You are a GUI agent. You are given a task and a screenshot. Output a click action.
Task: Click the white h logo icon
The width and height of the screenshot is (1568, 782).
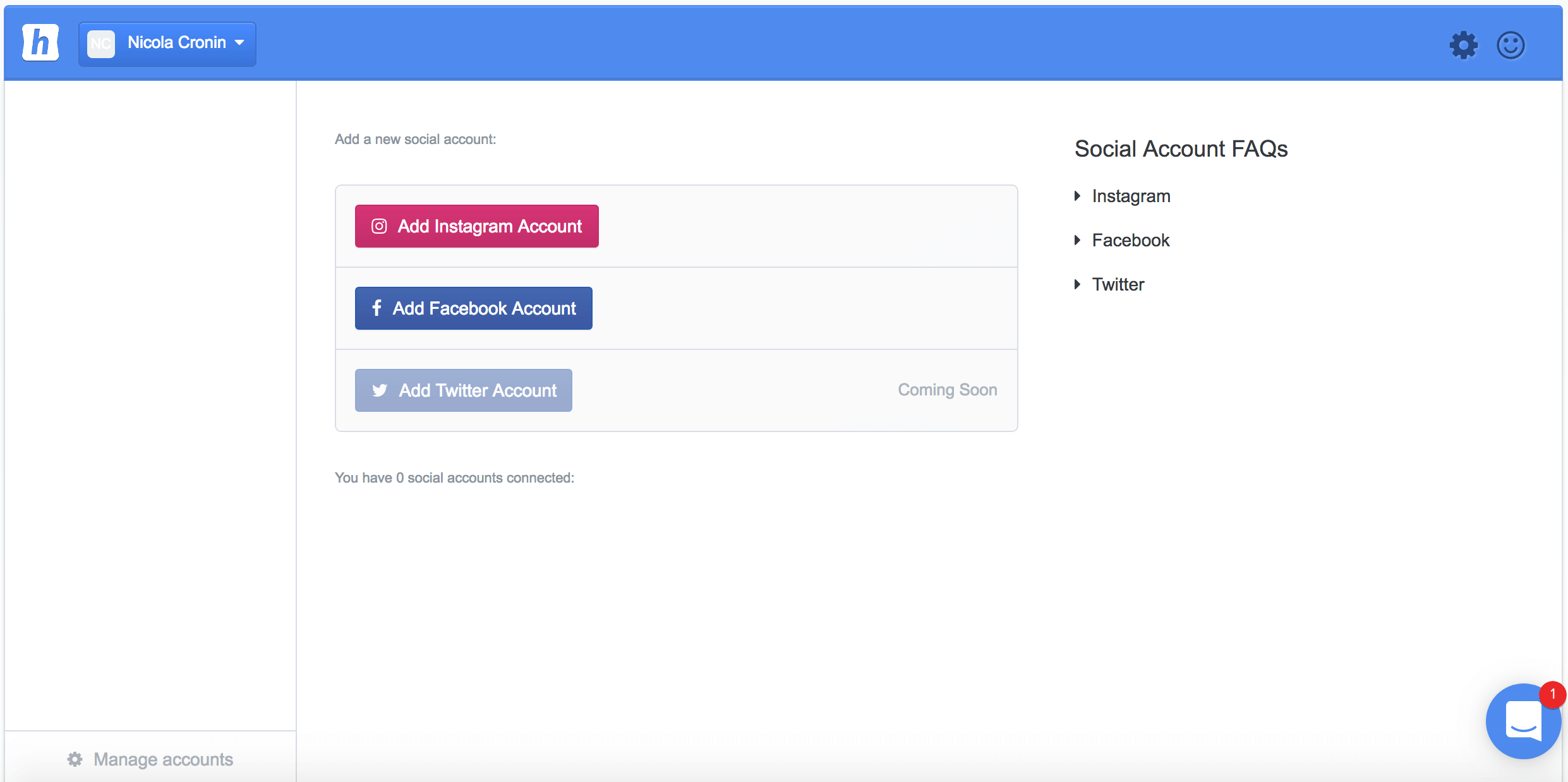coord(40,43)
